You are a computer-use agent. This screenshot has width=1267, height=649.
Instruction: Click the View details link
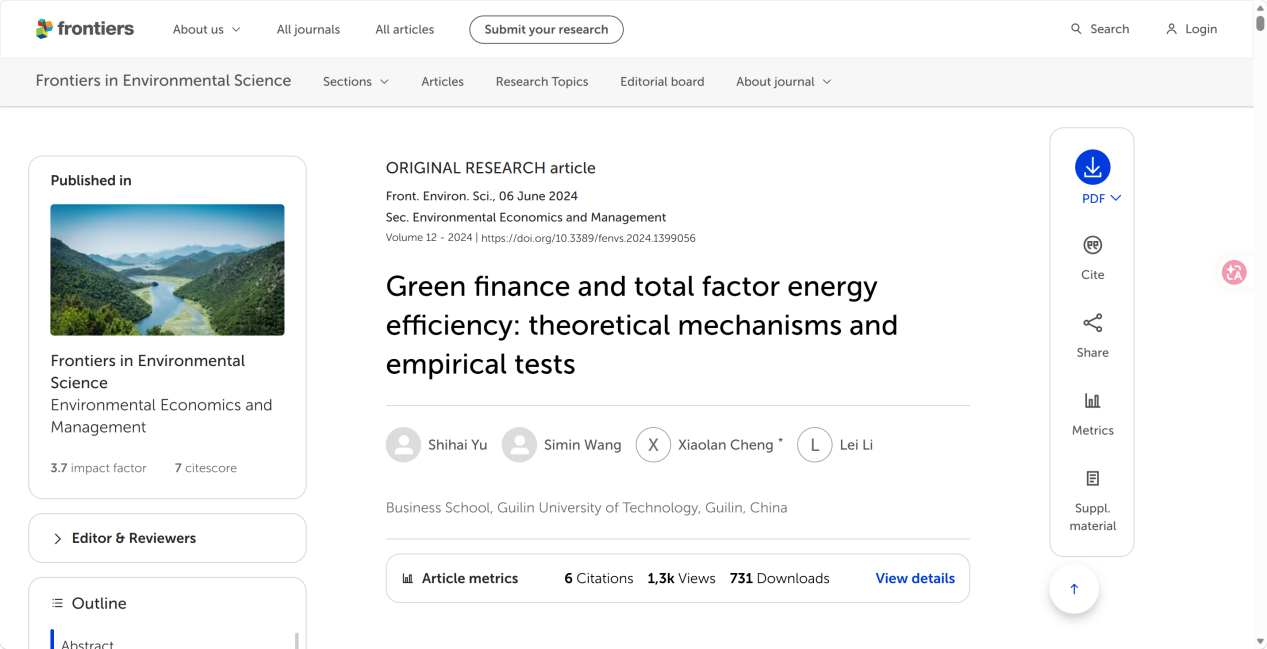pyautogui.click(x=914, y=578)
